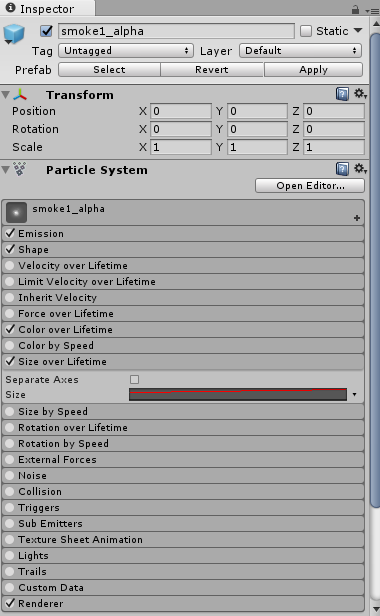Disable Color over Lifetime module
The height and width of the screenshot is (616, 380).
(10, 329)
